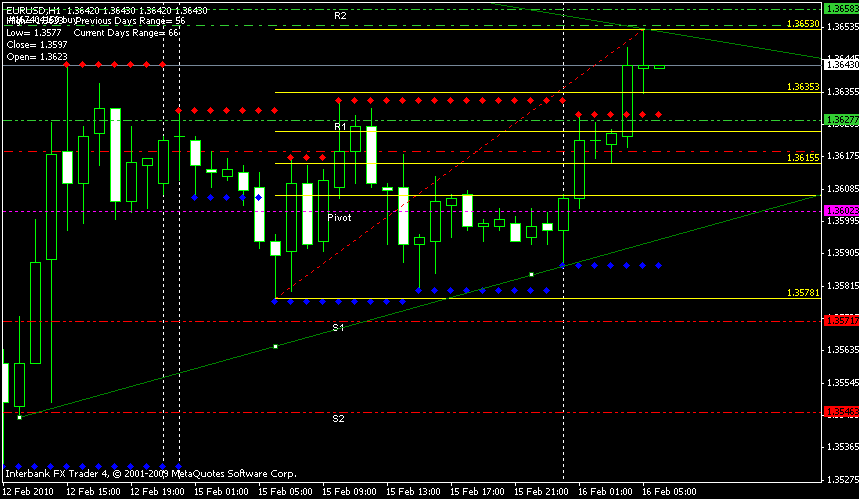Image resolution: width=859 pixels, height=499 pixels.
Task: Click the '12 Feb 15:00' time axis label
Action: tap(93, 492)
